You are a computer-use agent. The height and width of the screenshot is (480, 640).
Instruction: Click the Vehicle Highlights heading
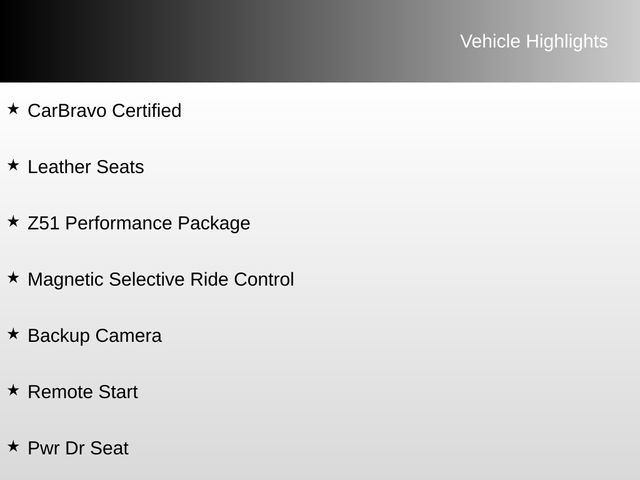[533, 41]
